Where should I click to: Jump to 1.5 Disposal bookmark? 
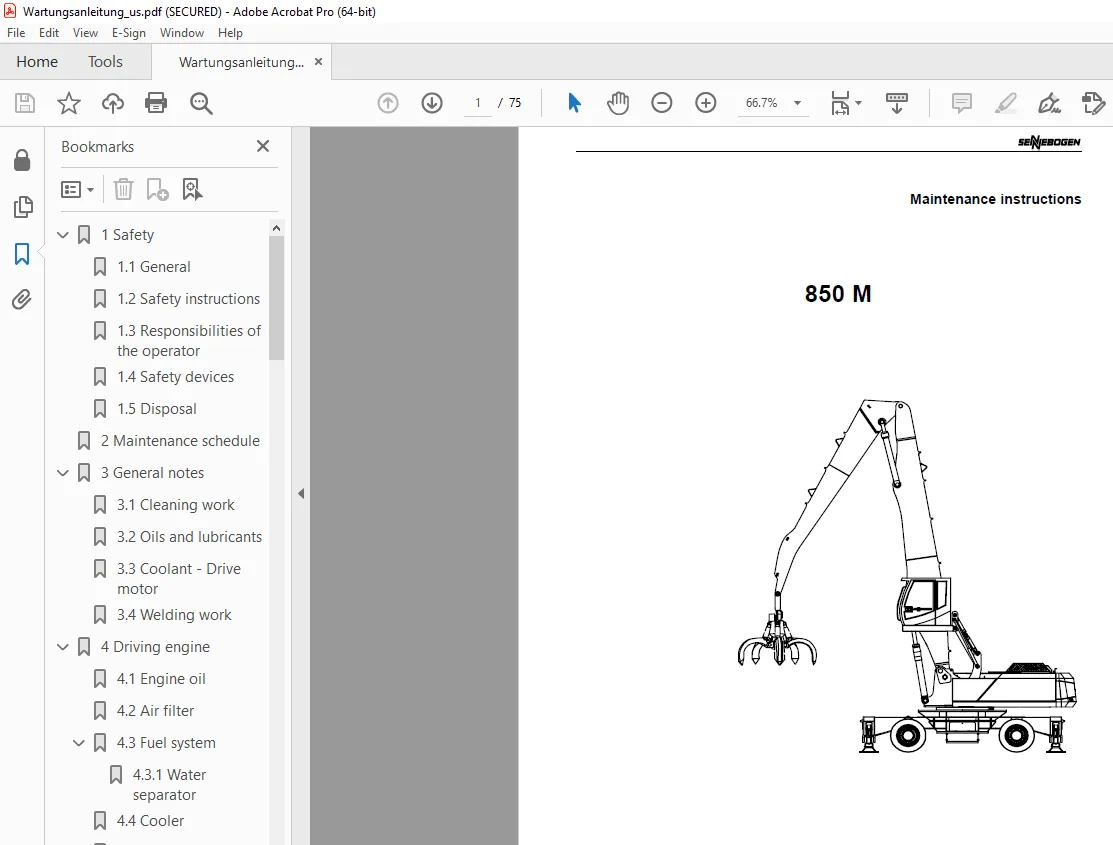coord(156,409)
